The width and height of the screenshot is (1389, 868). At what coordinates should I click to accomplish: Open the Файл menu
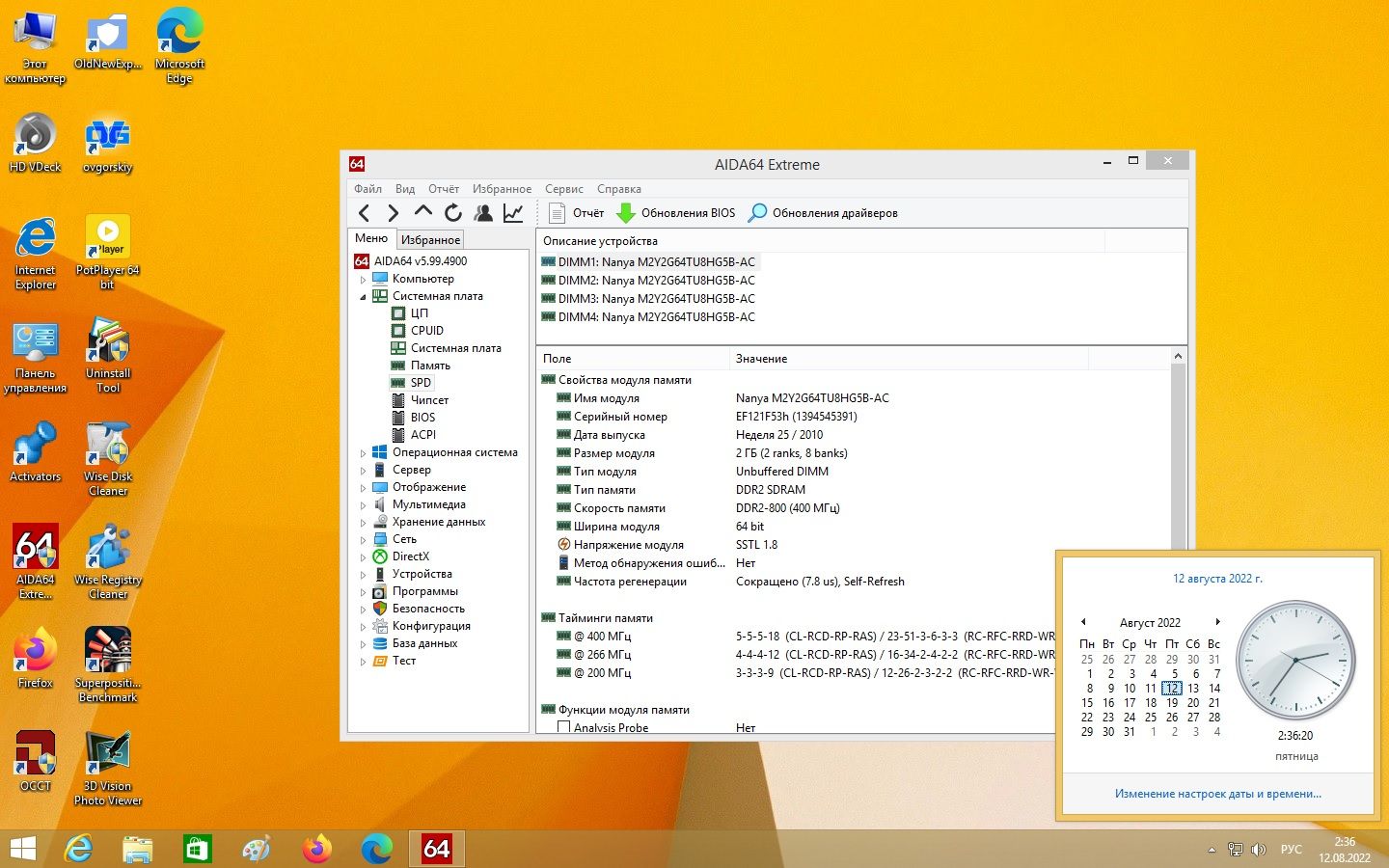click(x=368, y=189)
